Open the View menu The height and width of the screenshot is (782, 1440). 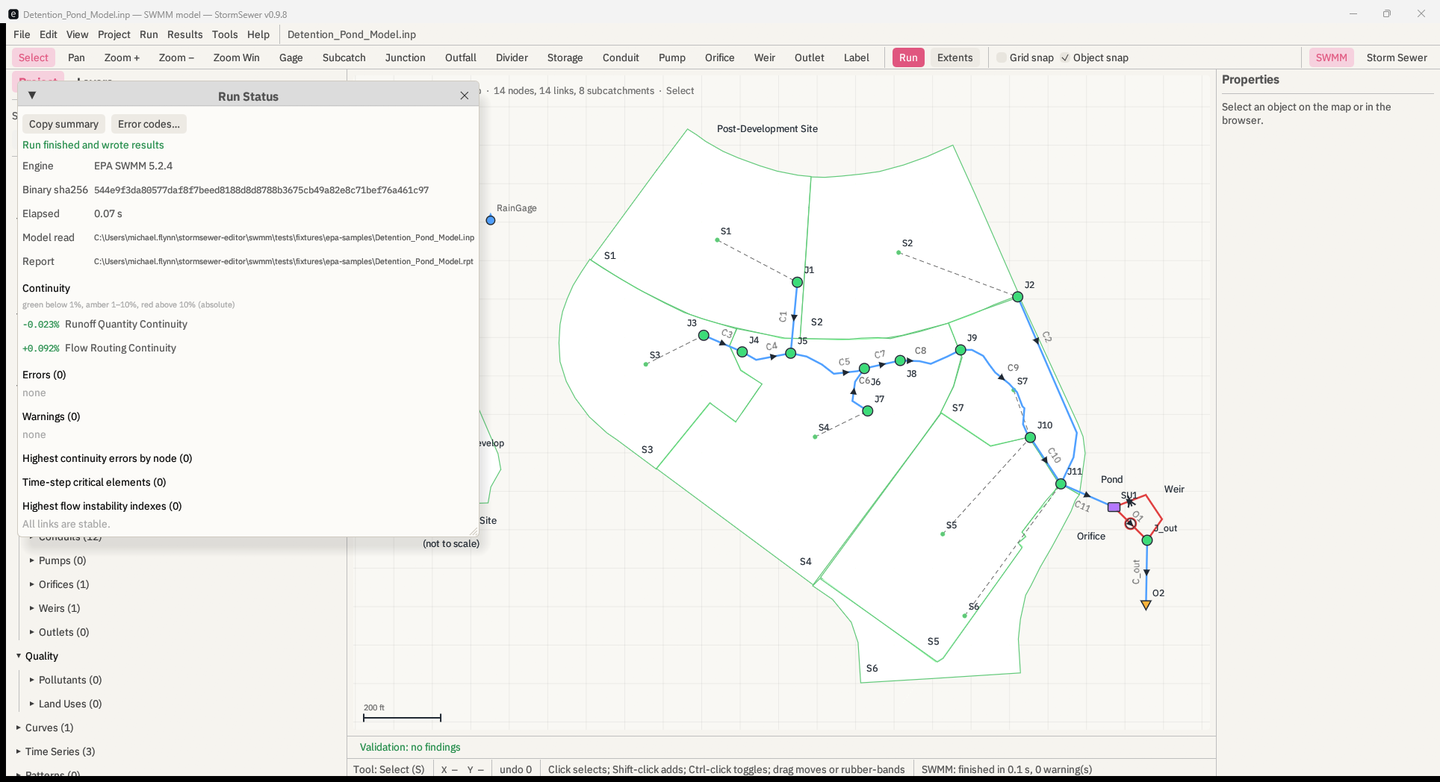(77, 34)
